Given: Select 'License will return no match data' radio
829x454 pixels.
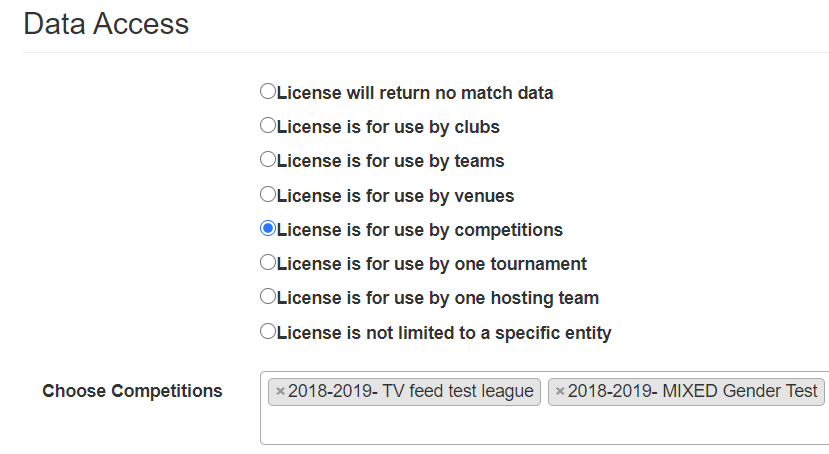Looking at the screenshot, I should tap(268, 91).
